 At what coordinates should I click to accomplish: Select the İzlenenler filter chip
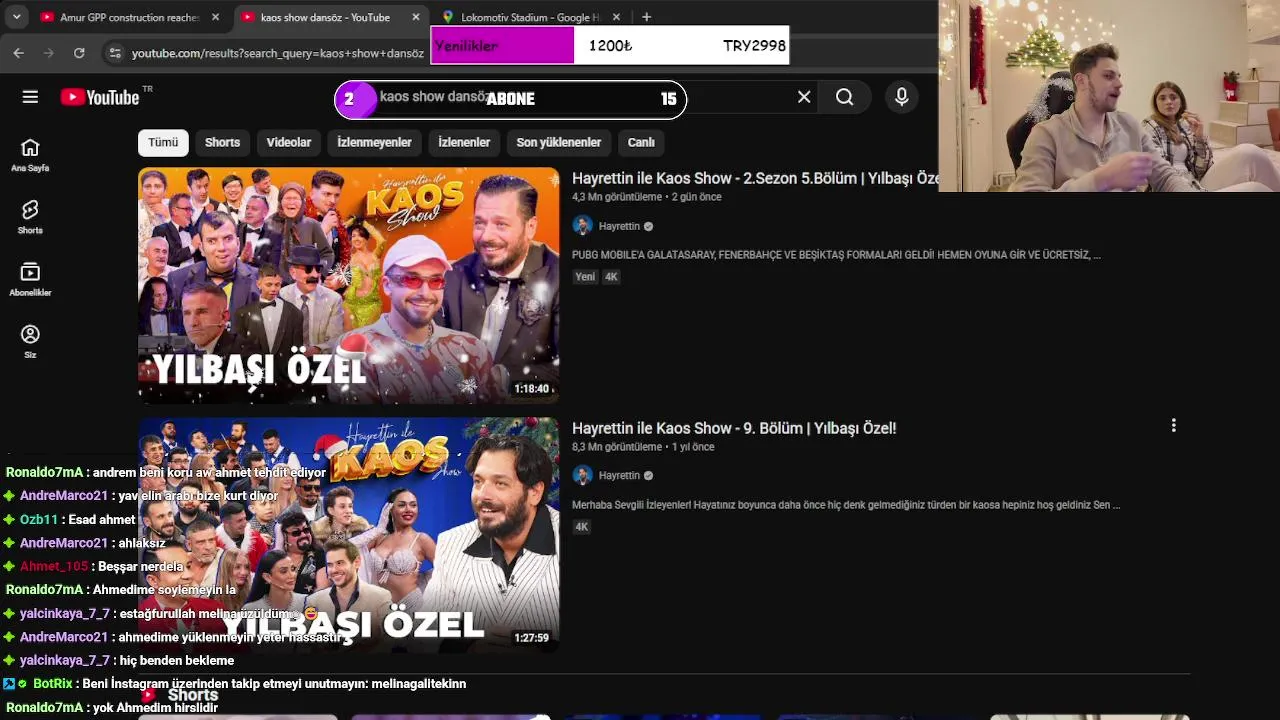coord(464,142)
